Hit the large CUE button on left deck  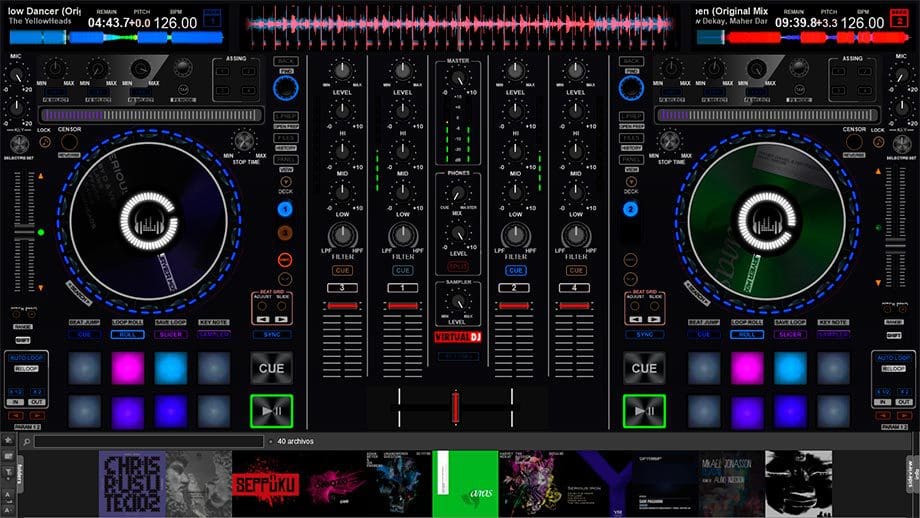[271, 368]
